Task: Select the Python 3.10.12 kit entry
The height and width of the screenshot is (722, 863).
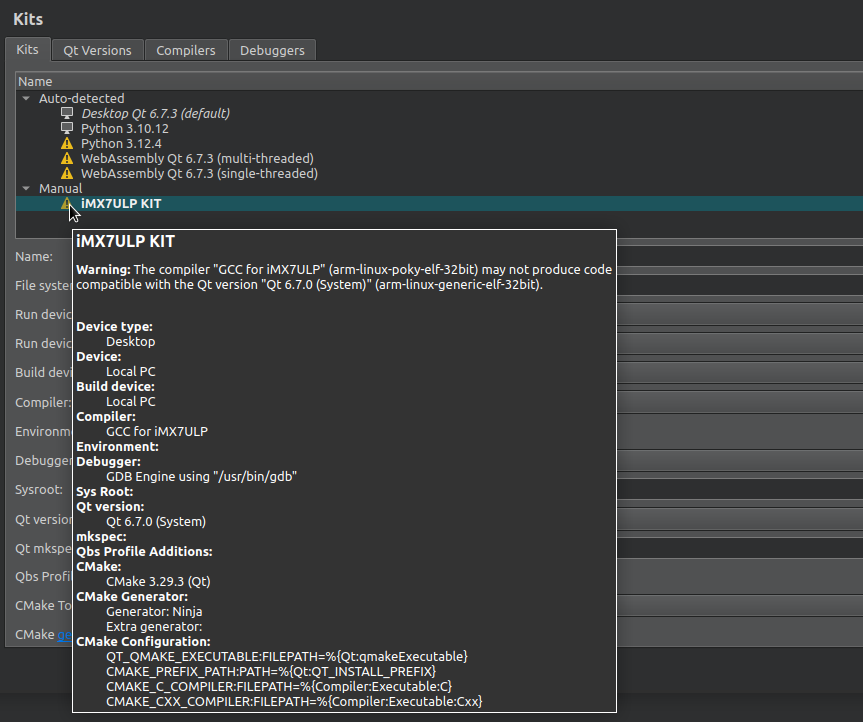Action: tap(124, 128)
